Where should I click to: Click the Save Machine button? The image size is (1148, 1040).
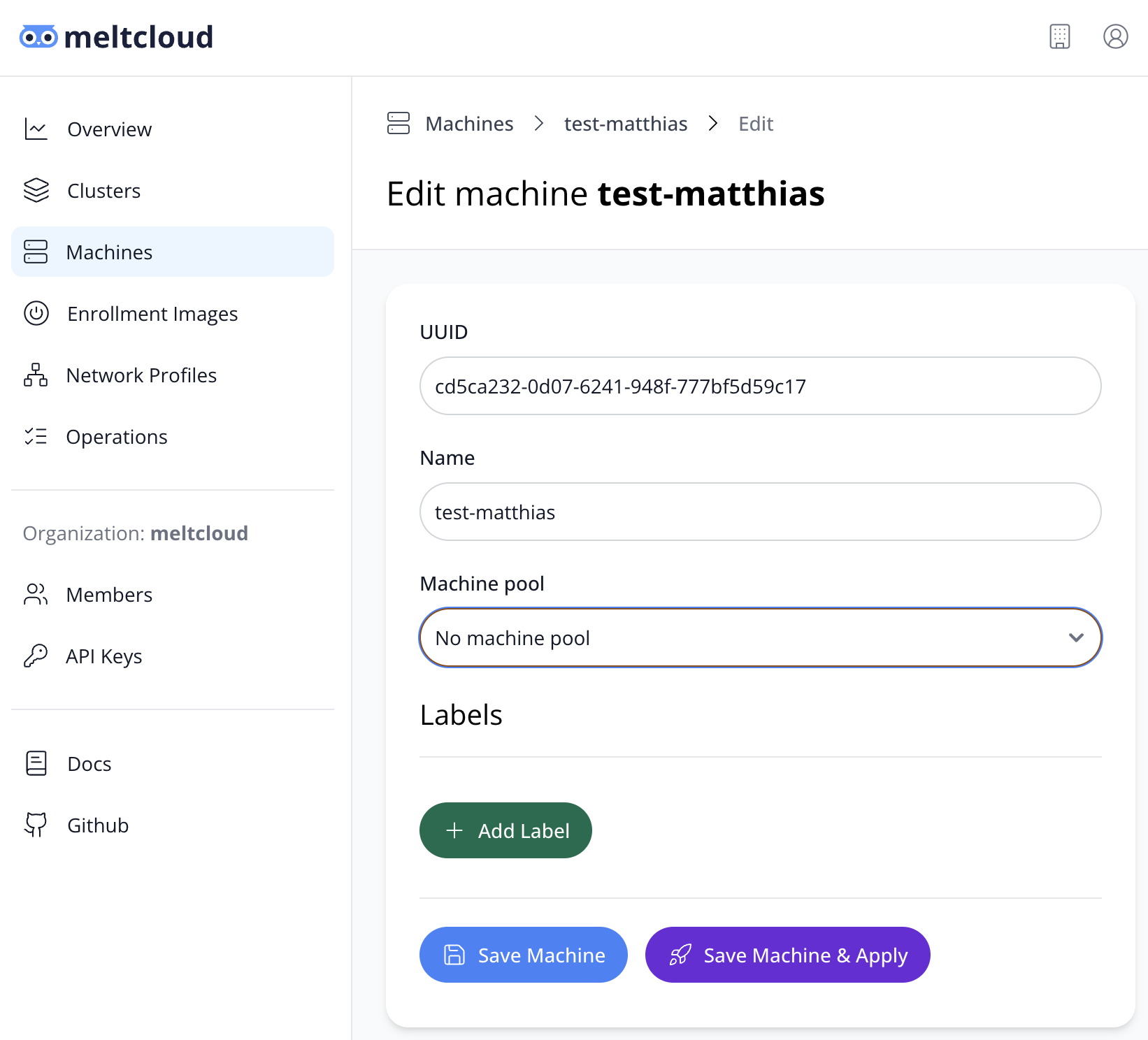tap(523, 955)
